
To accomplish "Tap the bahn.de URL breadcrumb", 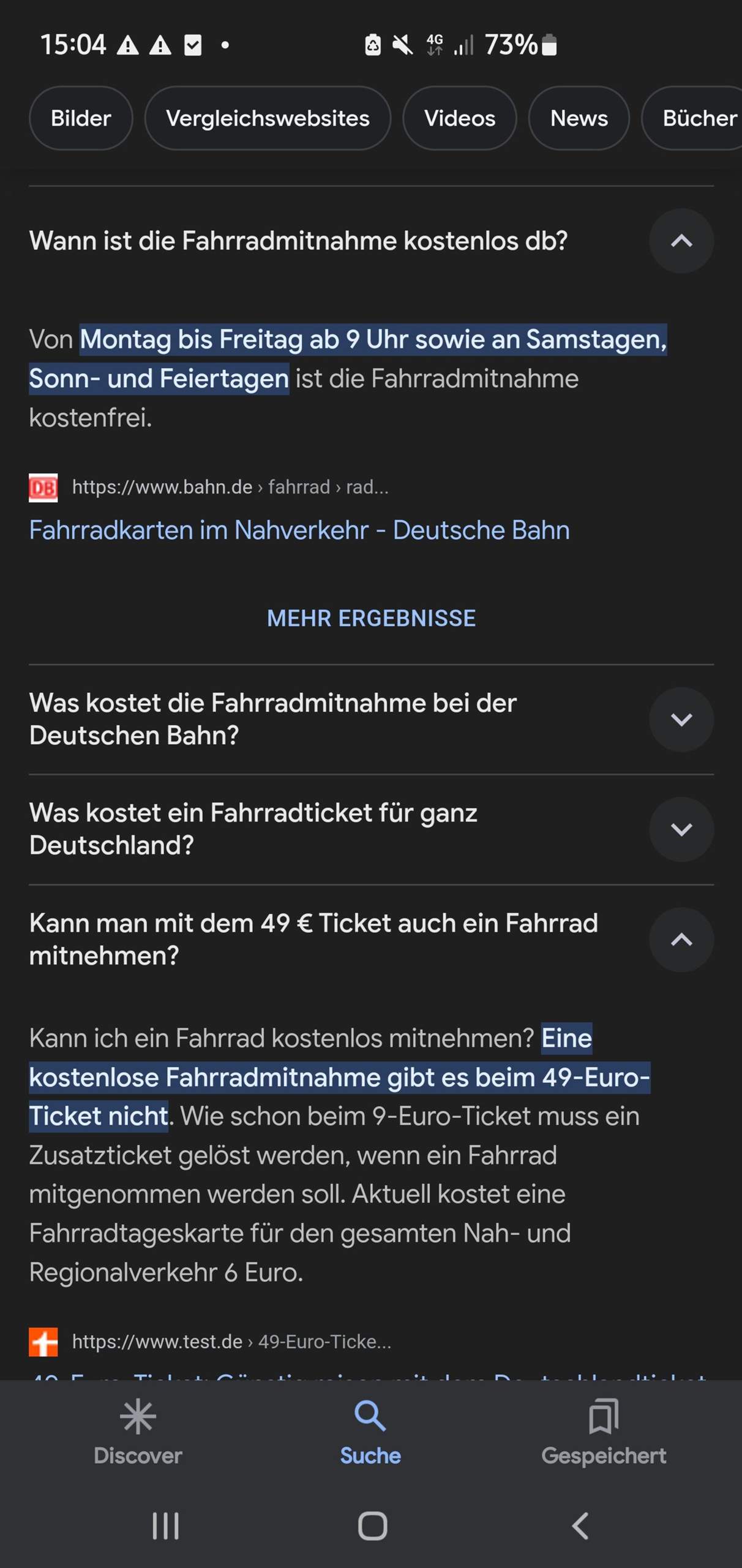I will click(x=230, y=488).
